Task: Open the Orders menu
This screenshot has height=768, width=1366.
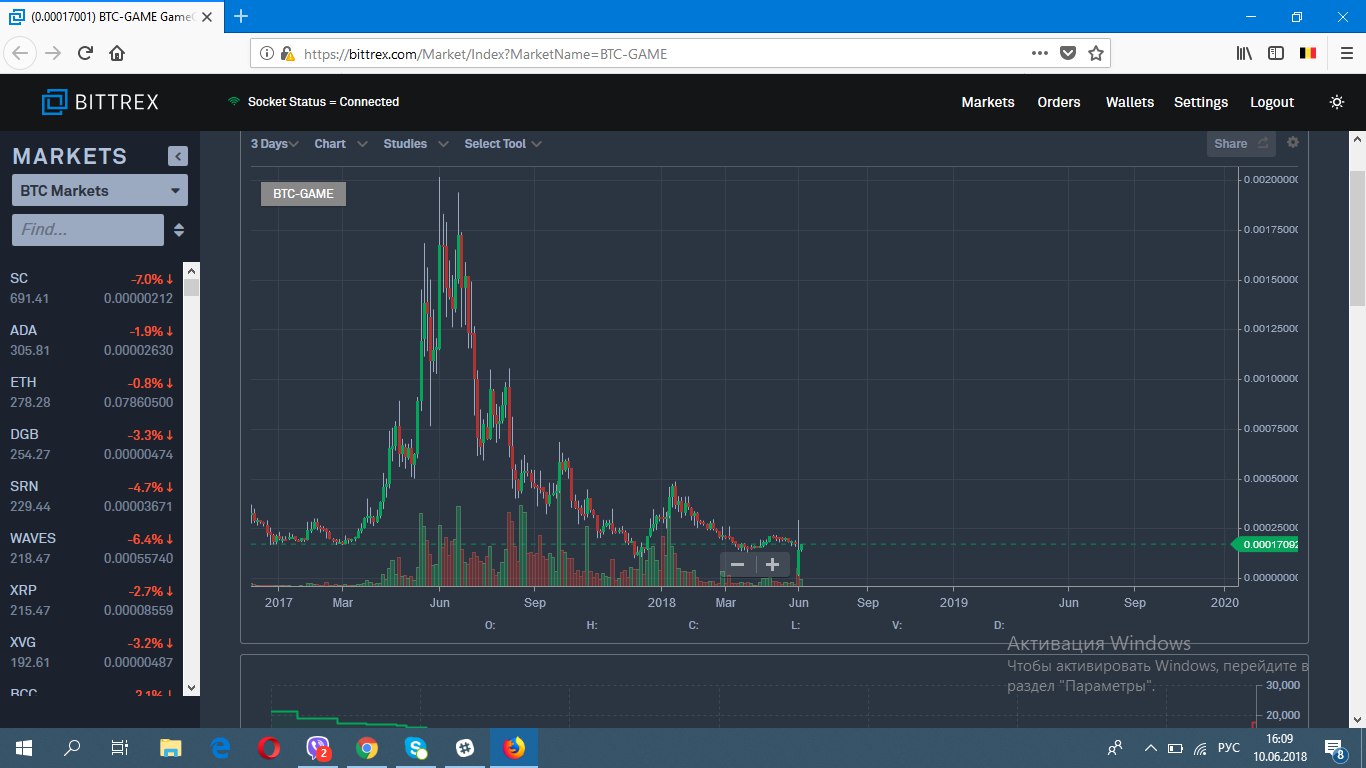Action: tap(1059, 102)
